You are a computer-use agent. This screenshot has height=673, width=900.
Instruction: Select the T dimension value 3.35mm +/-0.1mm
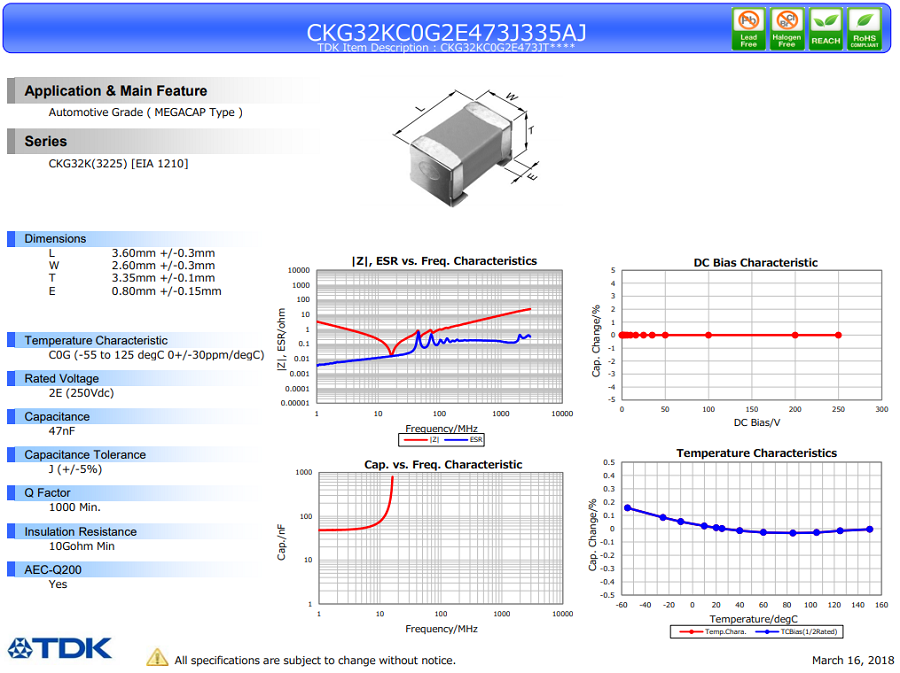(x=163, y=278)
